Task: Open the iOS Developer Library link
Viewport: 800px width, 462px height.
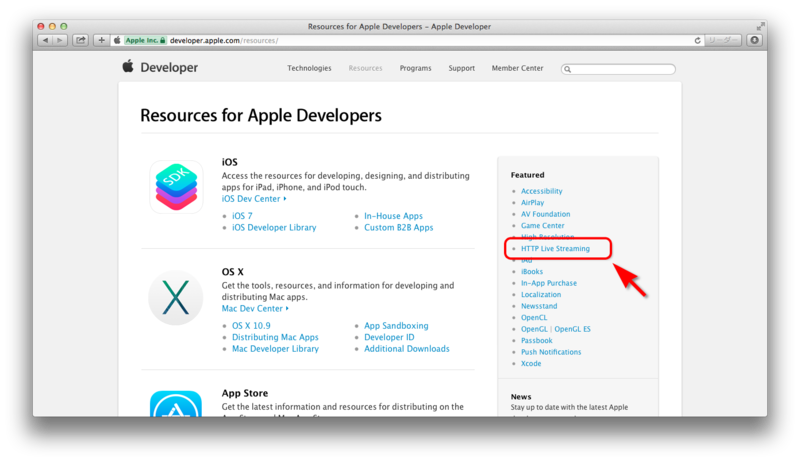Action: point(274,227)
